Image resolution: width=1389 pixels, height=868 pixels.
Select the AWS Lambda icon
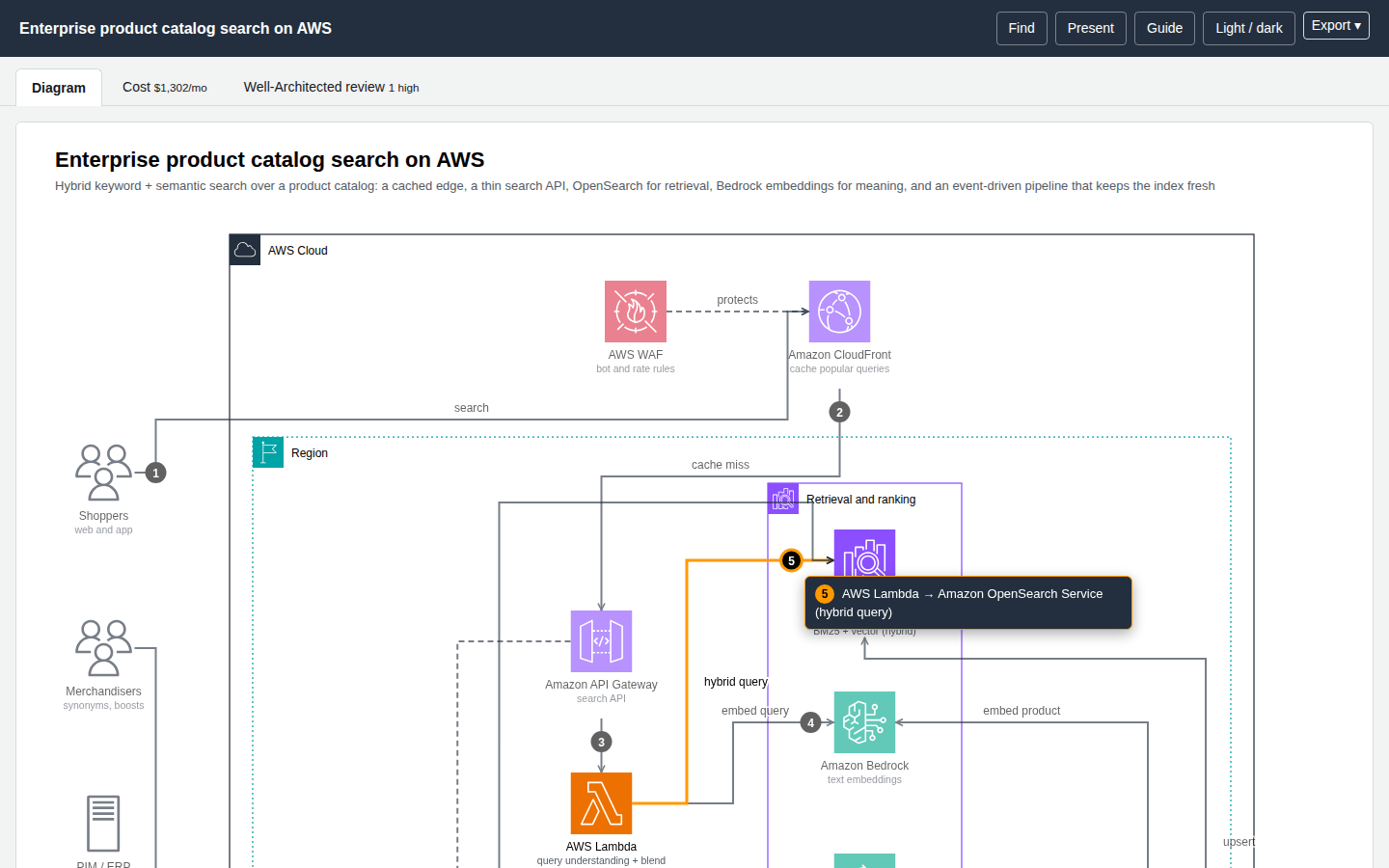[x=601, y=803]
